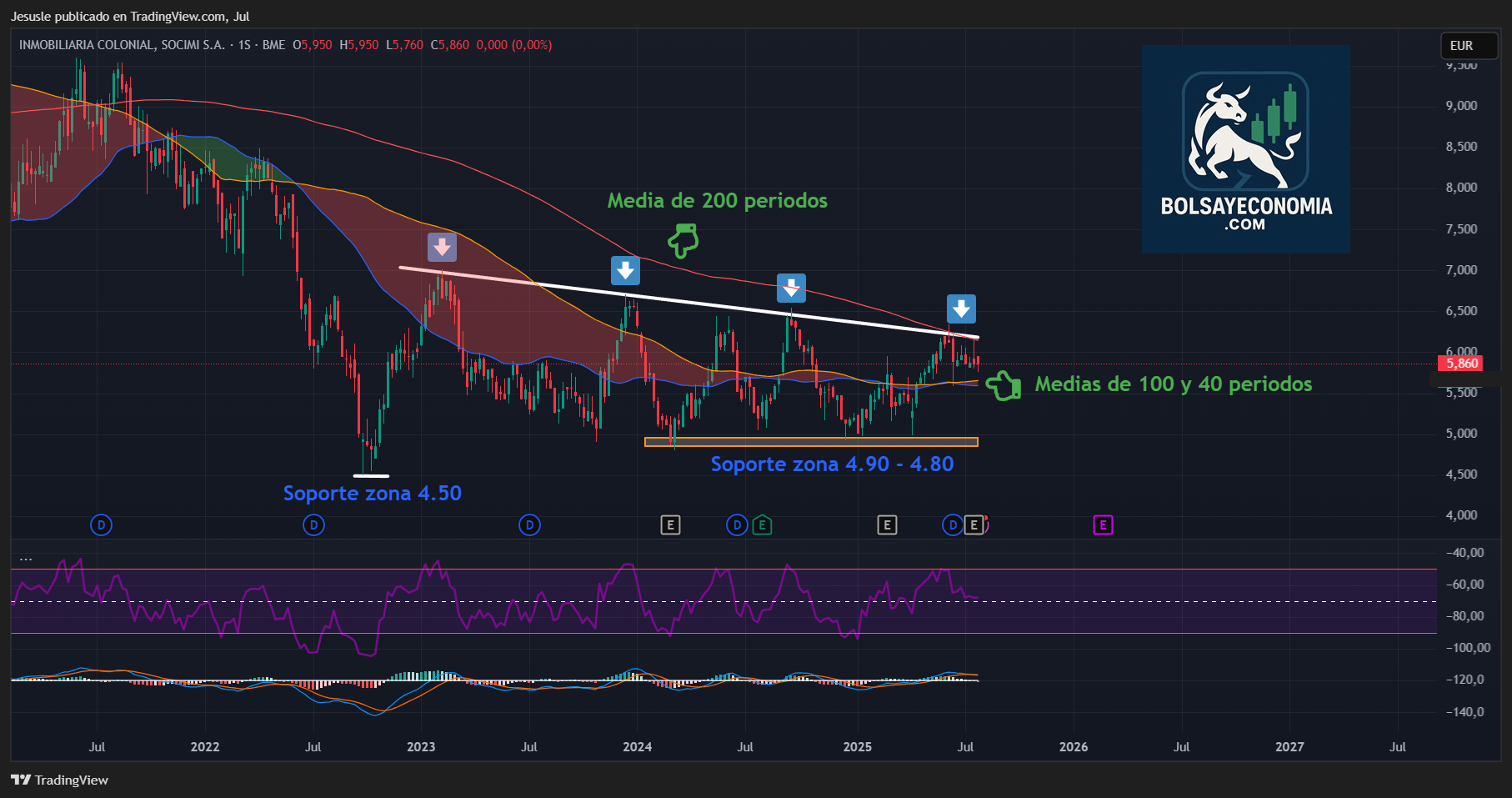The width and height of the screenshot is (1512, 798).
Task: Open the EUR currency selector
Action: (1469, 46)
